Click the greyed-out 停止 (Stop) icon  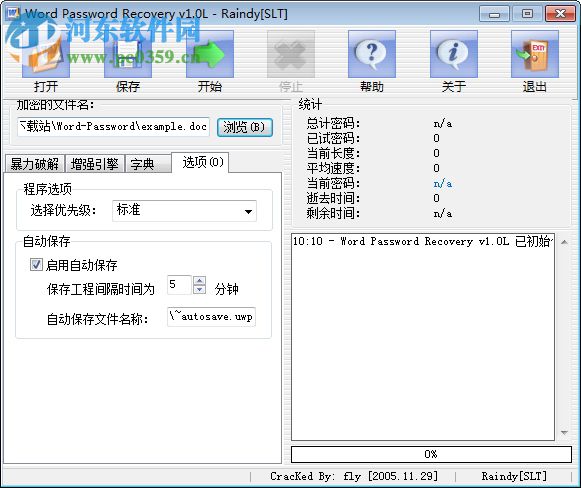click(x=291, y=54)
